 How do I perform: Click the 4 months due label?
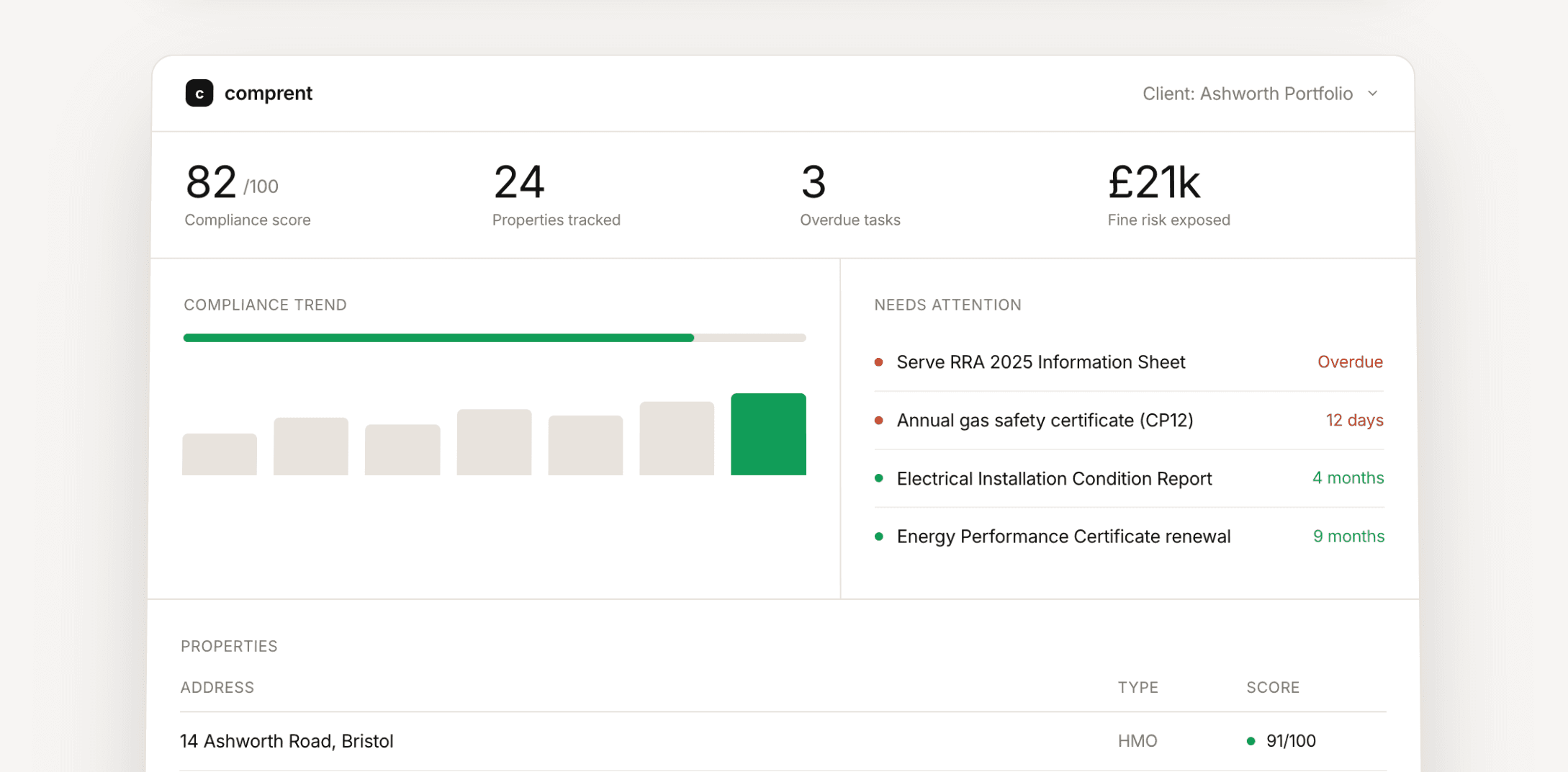1348,478
